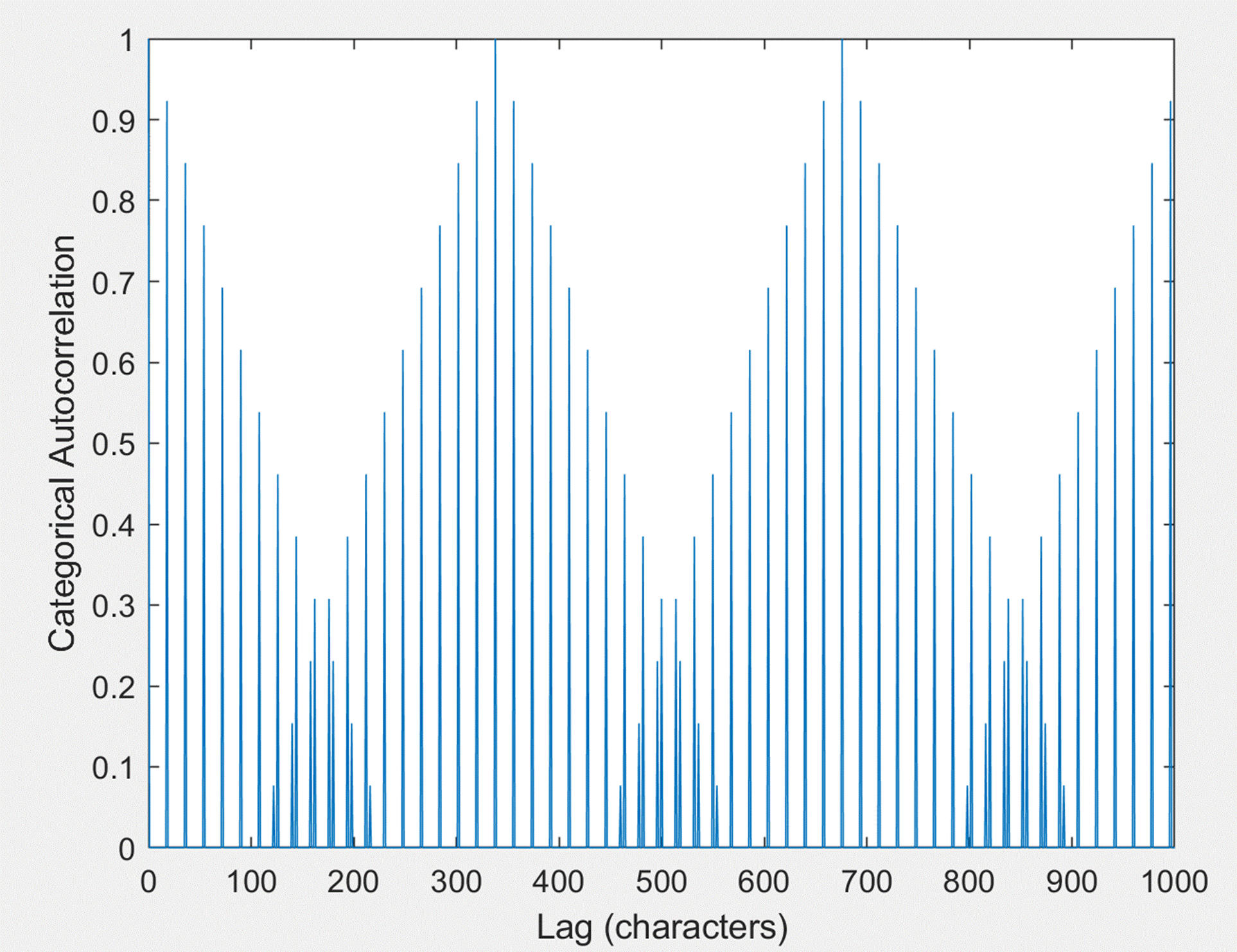Pick the y-axis tick label "0.9"
Viewport: 1237px width, 952px height.
[x=113, y=120]
